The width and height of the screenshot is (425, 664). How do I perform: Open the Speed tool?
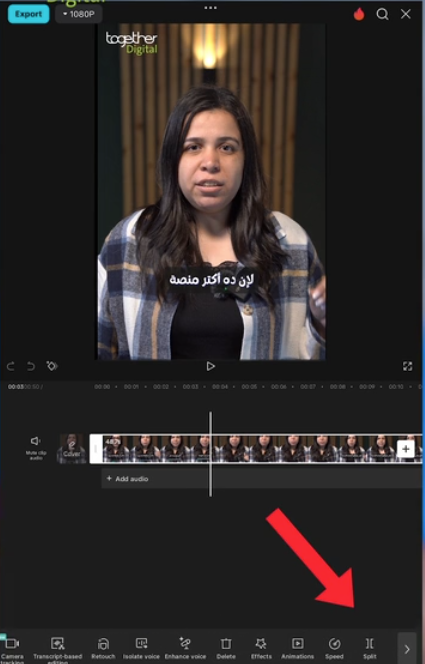334,648
